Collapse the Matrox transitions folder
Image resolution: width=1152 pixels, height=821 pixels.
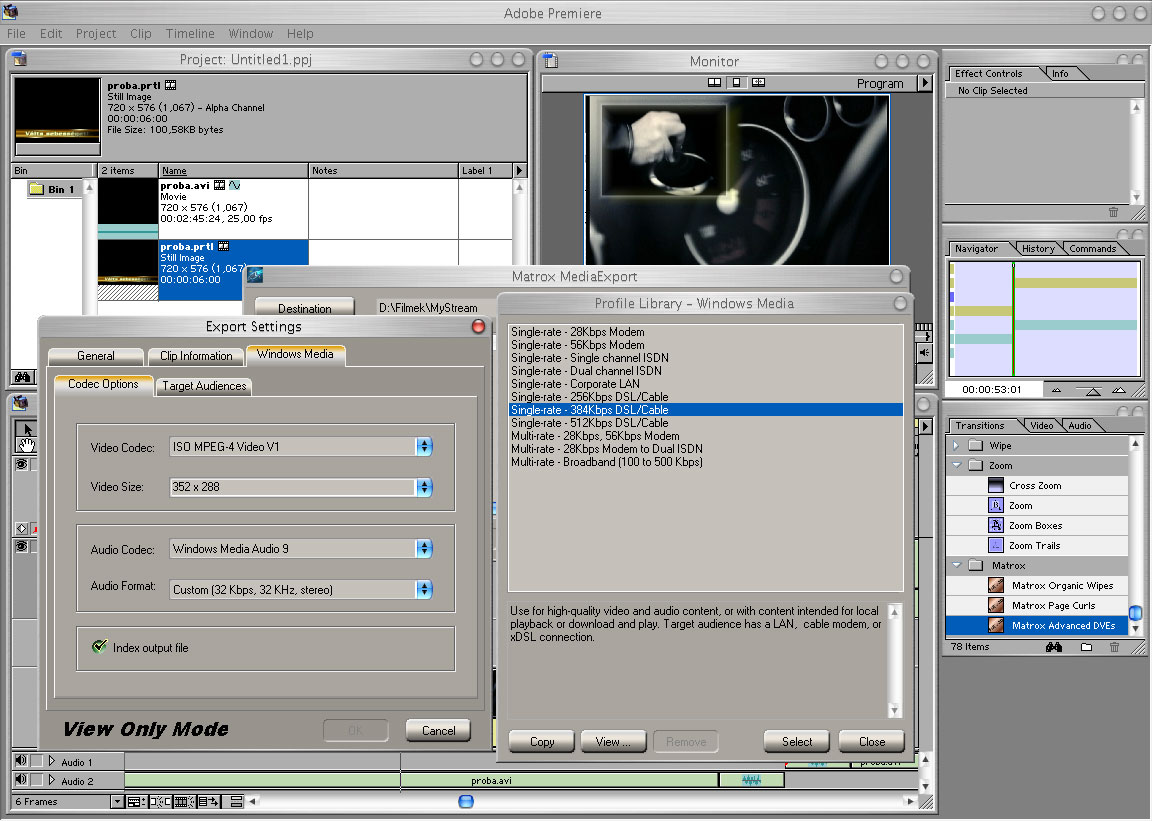[x=957, y=565]
